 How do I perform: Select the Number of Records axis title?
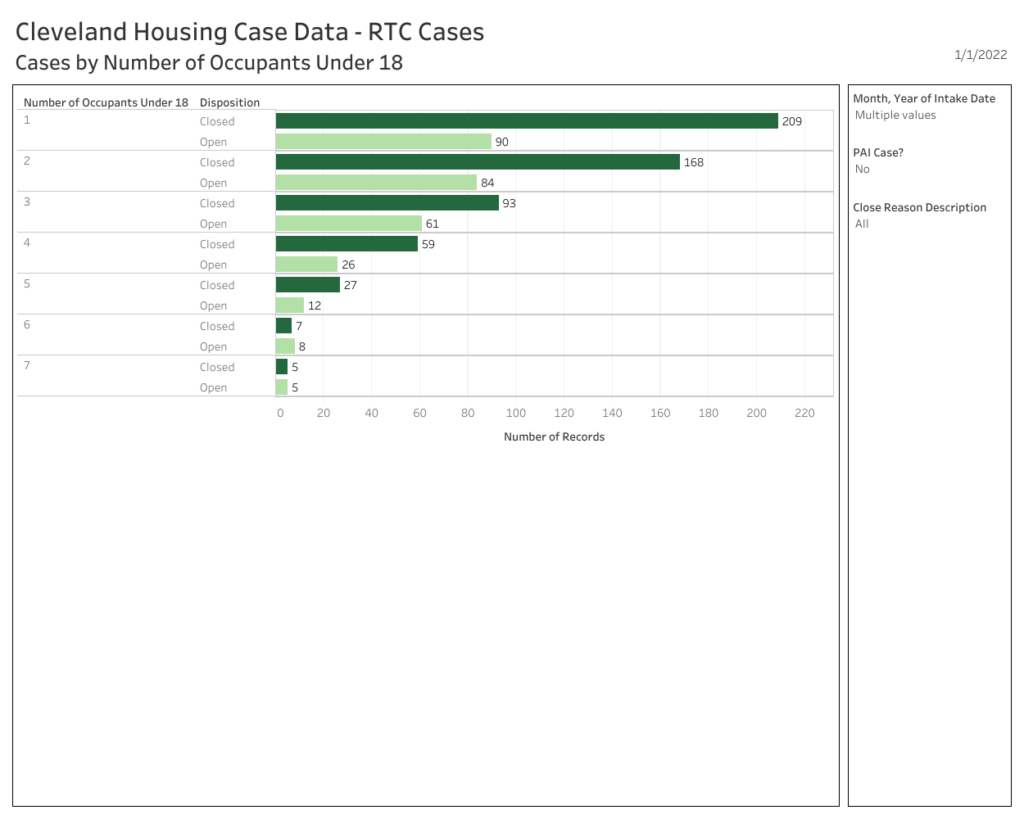pos(554,437)
